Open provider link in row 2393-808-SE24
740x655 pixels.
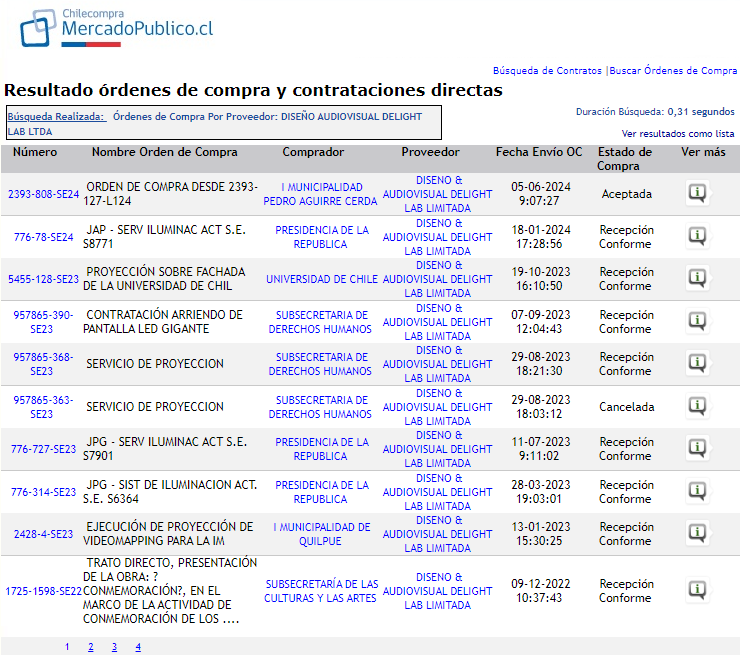437,194
